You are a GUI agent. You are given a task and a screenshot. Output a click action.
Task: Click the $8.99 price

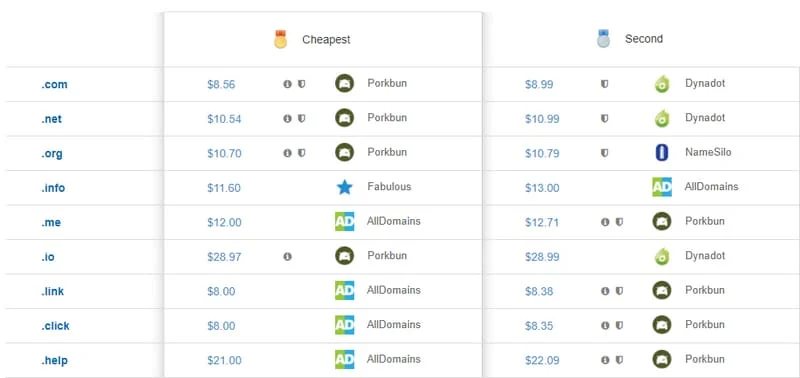pyautogui.click(x=539, y=85)
